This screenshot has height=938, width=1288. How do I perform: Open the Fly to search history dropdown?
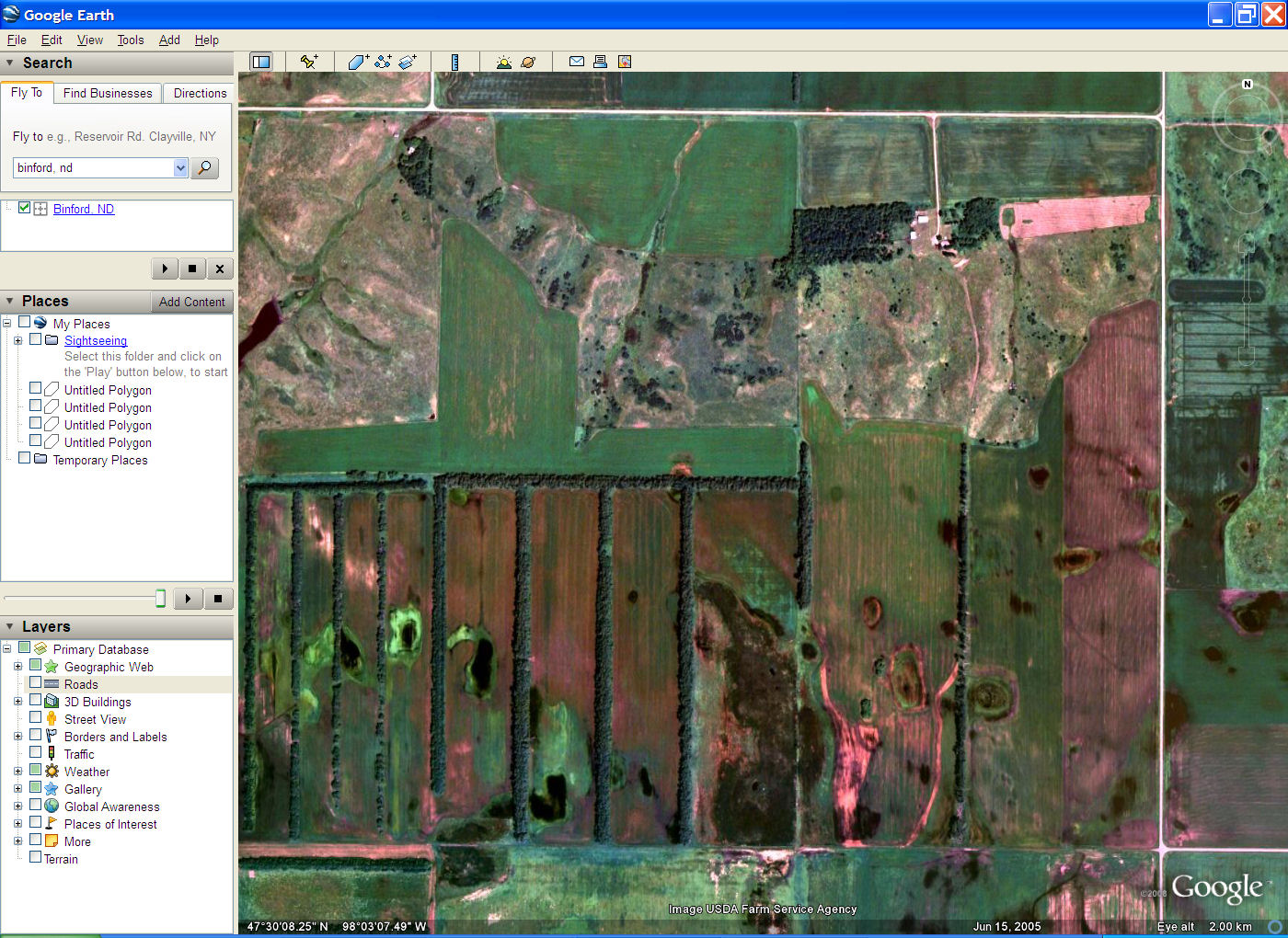point(180,167)
